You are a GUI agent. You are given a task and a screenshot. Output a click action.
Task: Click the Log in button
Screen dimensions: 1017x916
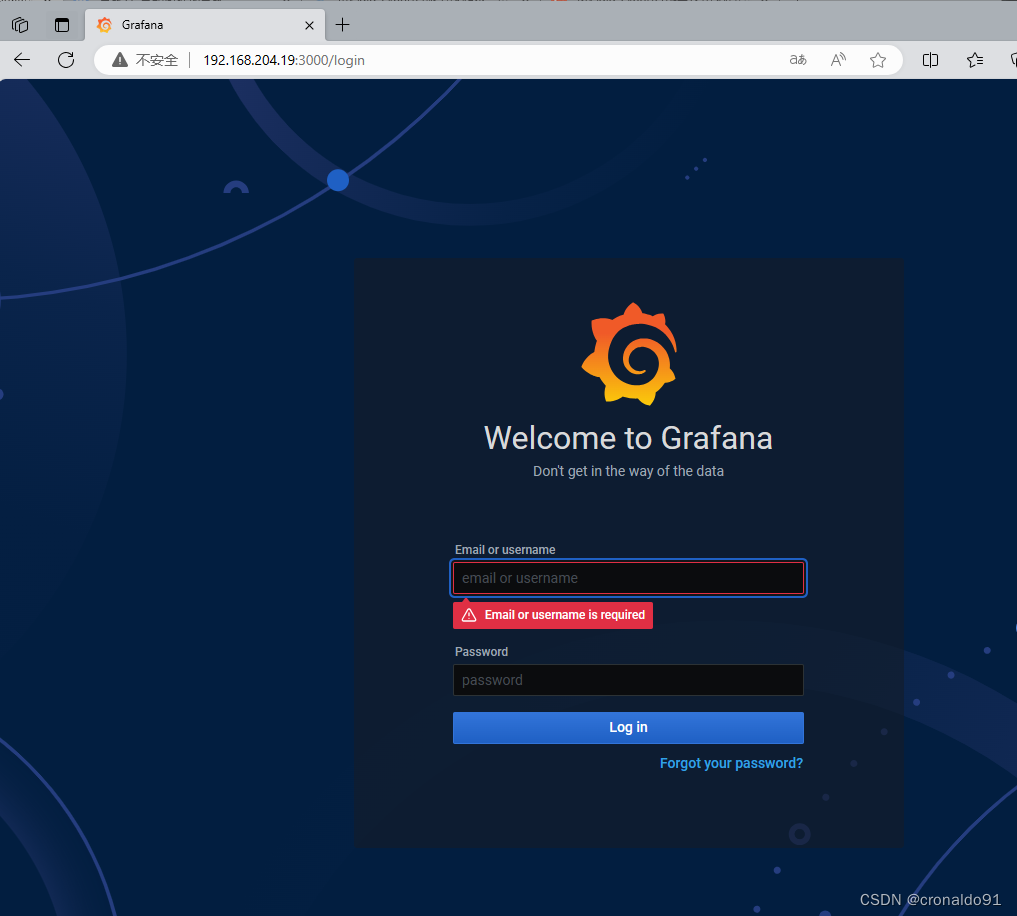(628, 728)
